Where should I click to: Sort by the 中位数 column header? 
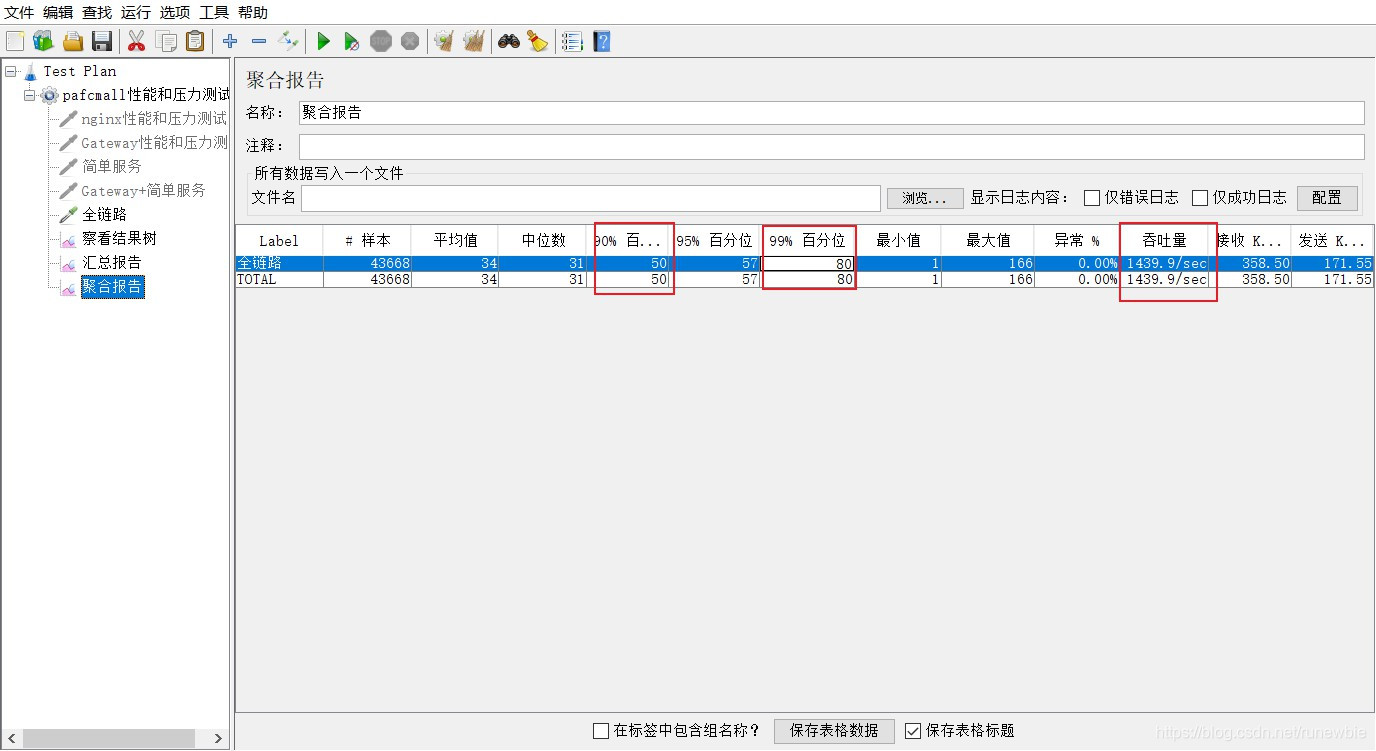pos(543,241)
